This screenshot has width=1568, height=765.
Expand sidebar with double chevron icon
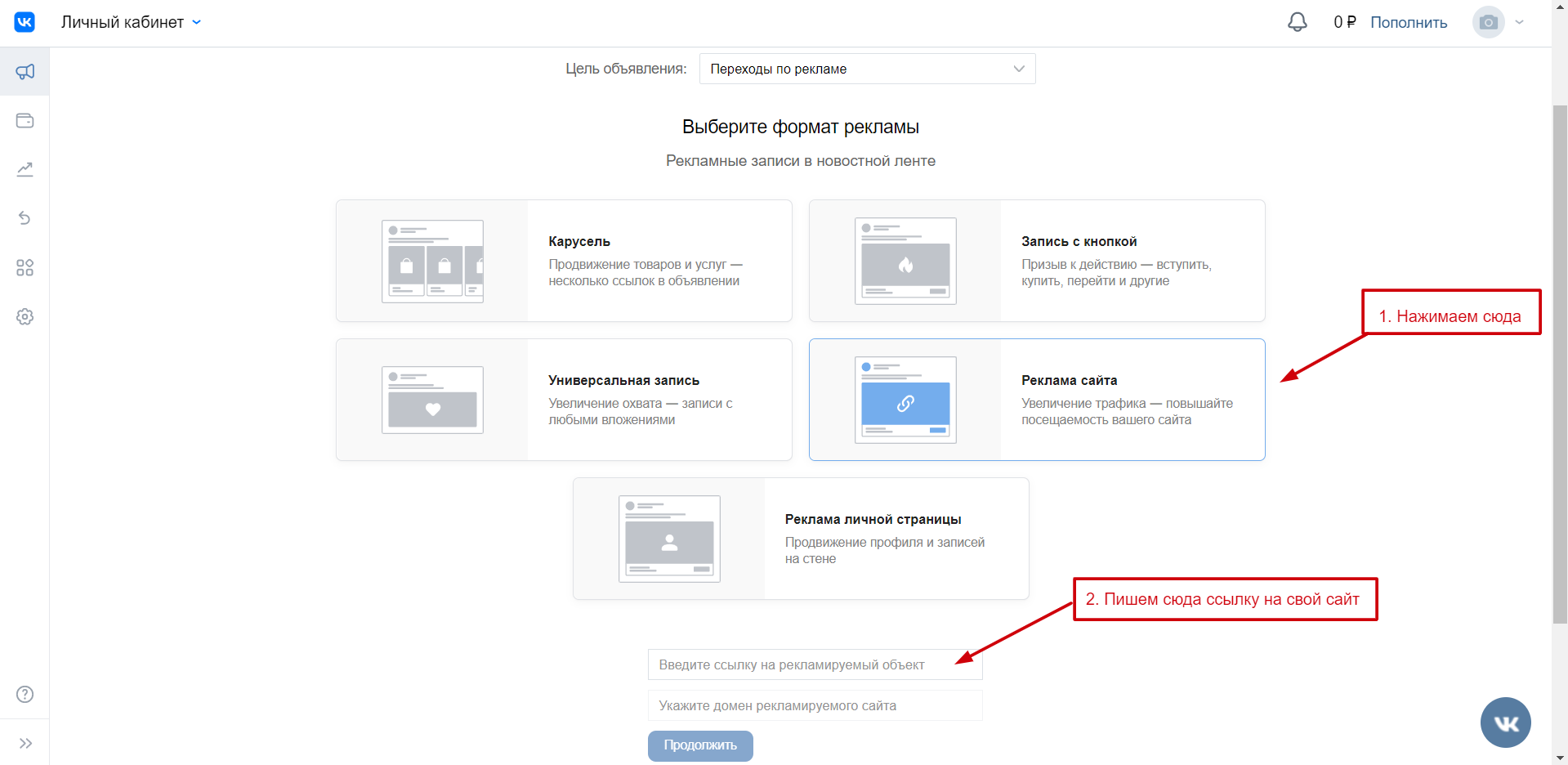25,743
